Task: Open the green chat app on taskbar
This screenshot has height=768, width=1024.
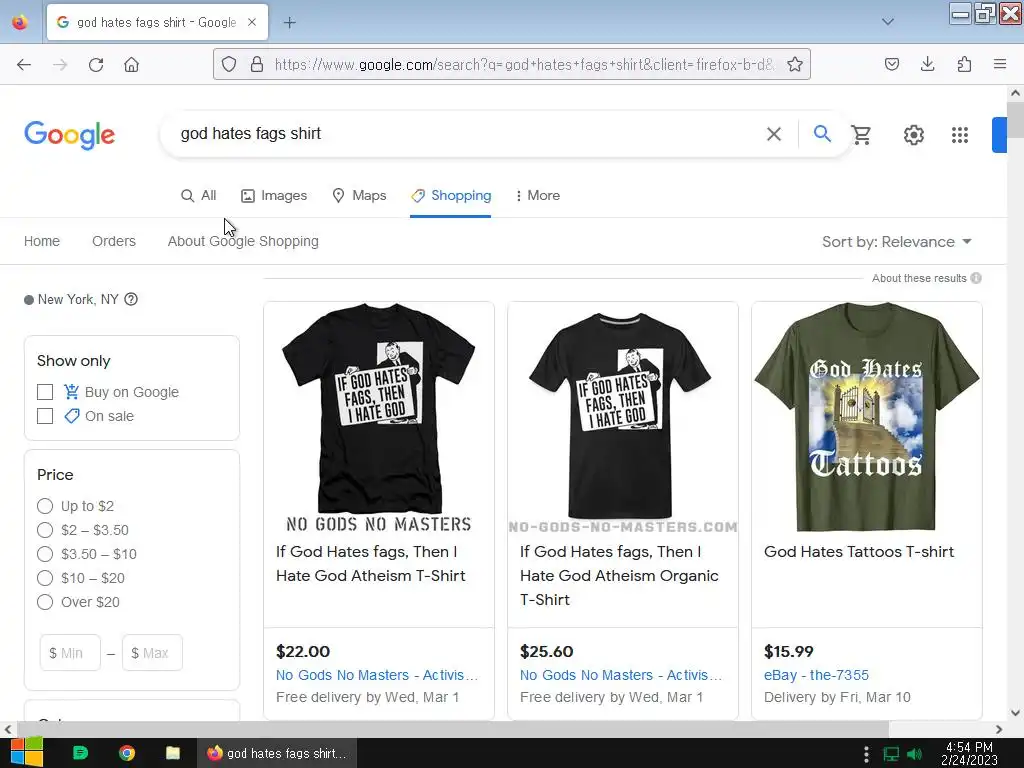Action: pyautogui.click(x=80, y=753)
